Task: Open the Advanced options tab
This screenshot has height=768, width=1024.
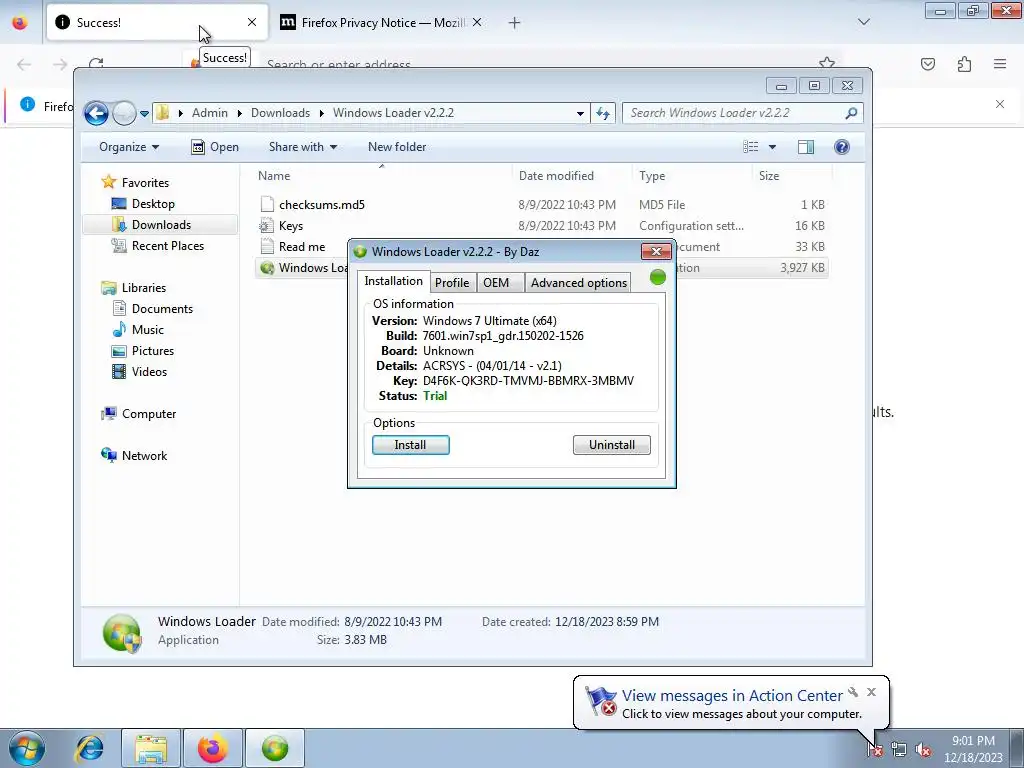Action: tap(579, 282)
